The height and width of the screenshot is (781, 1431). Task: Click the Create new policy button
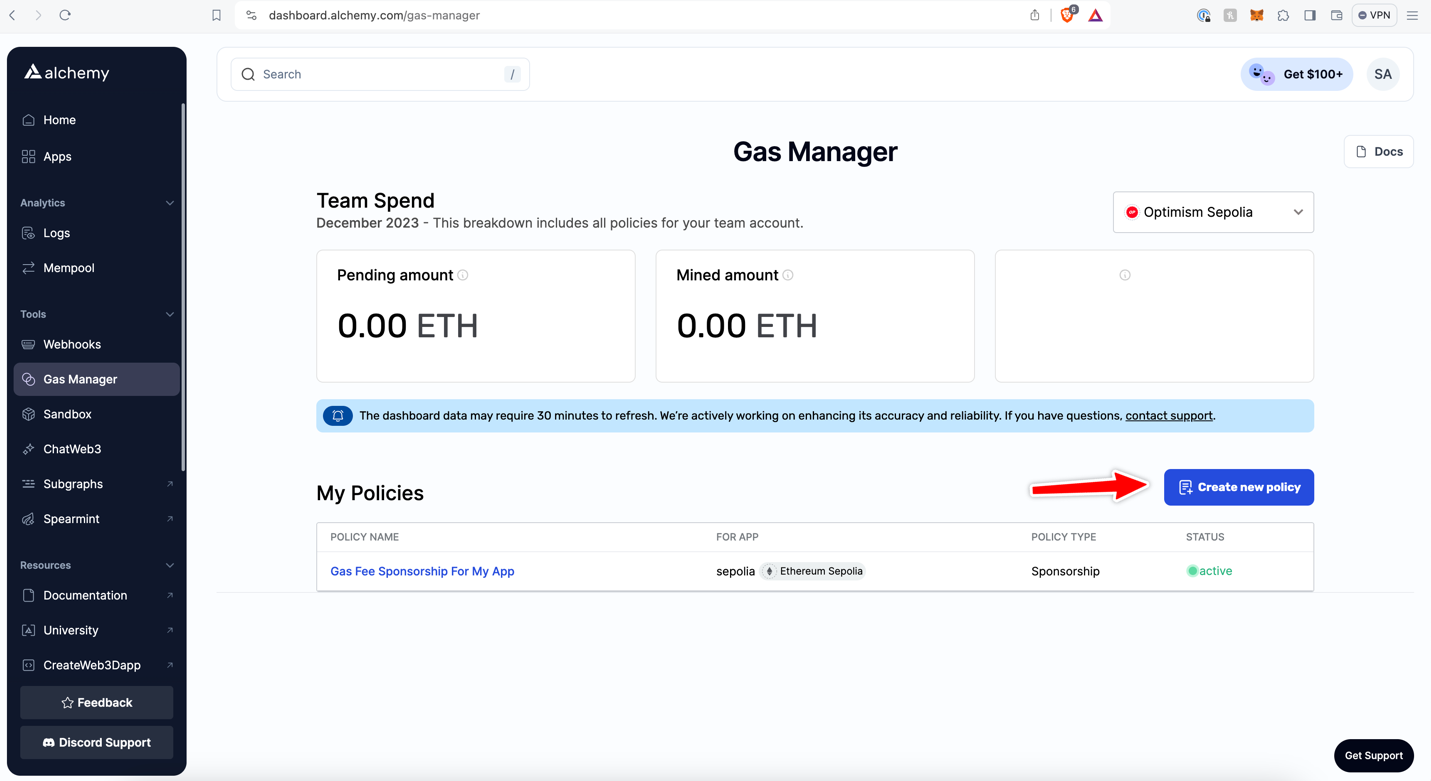[x=1238, y=487]
